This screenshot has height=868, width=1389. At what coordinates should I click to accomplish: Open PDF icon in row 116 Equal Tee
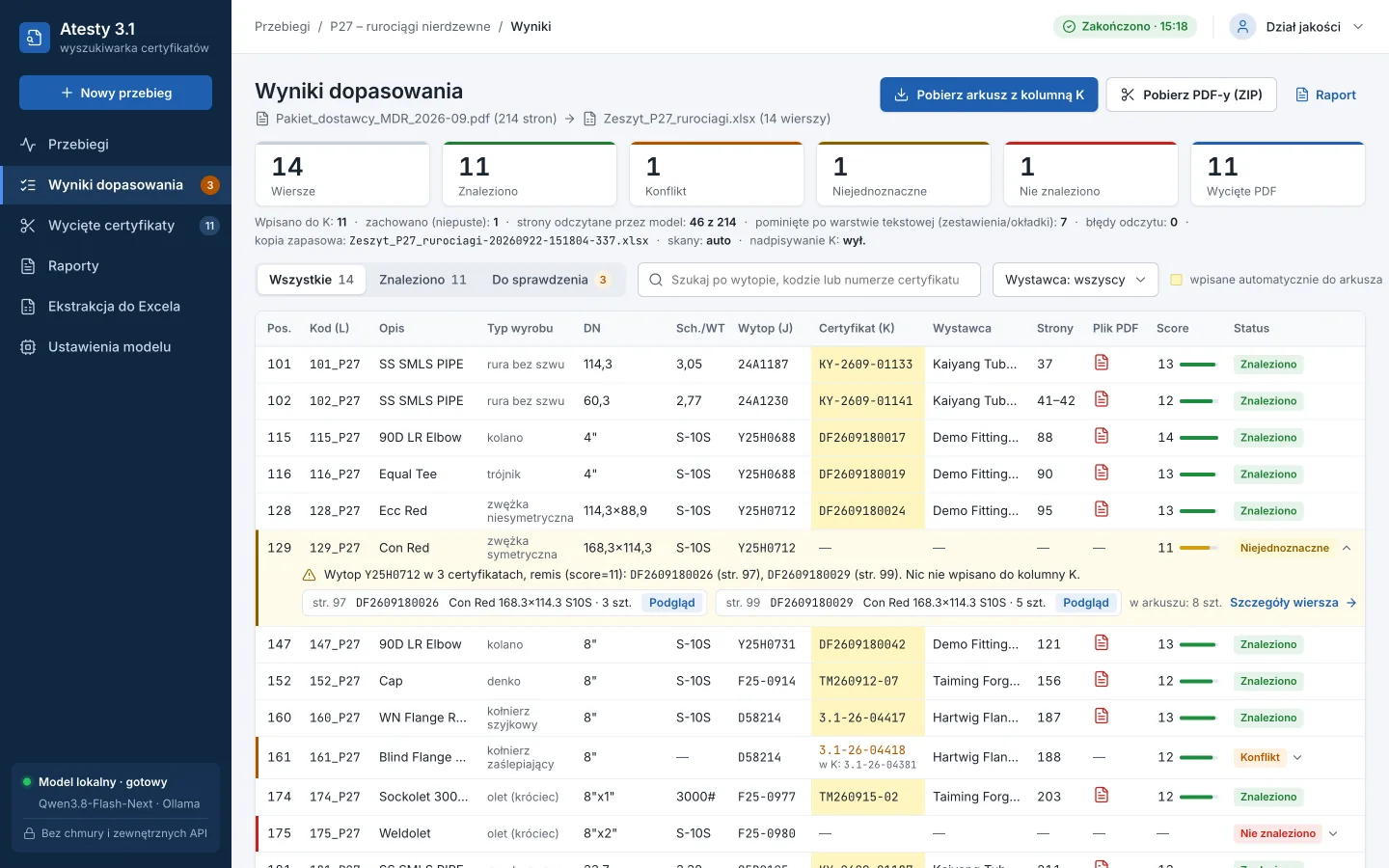1102,473
